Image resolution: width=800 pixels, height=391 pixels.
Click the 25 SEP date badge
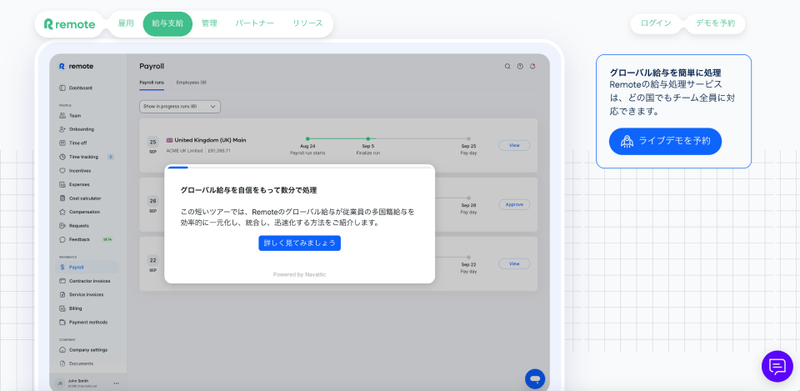[153, 145]
